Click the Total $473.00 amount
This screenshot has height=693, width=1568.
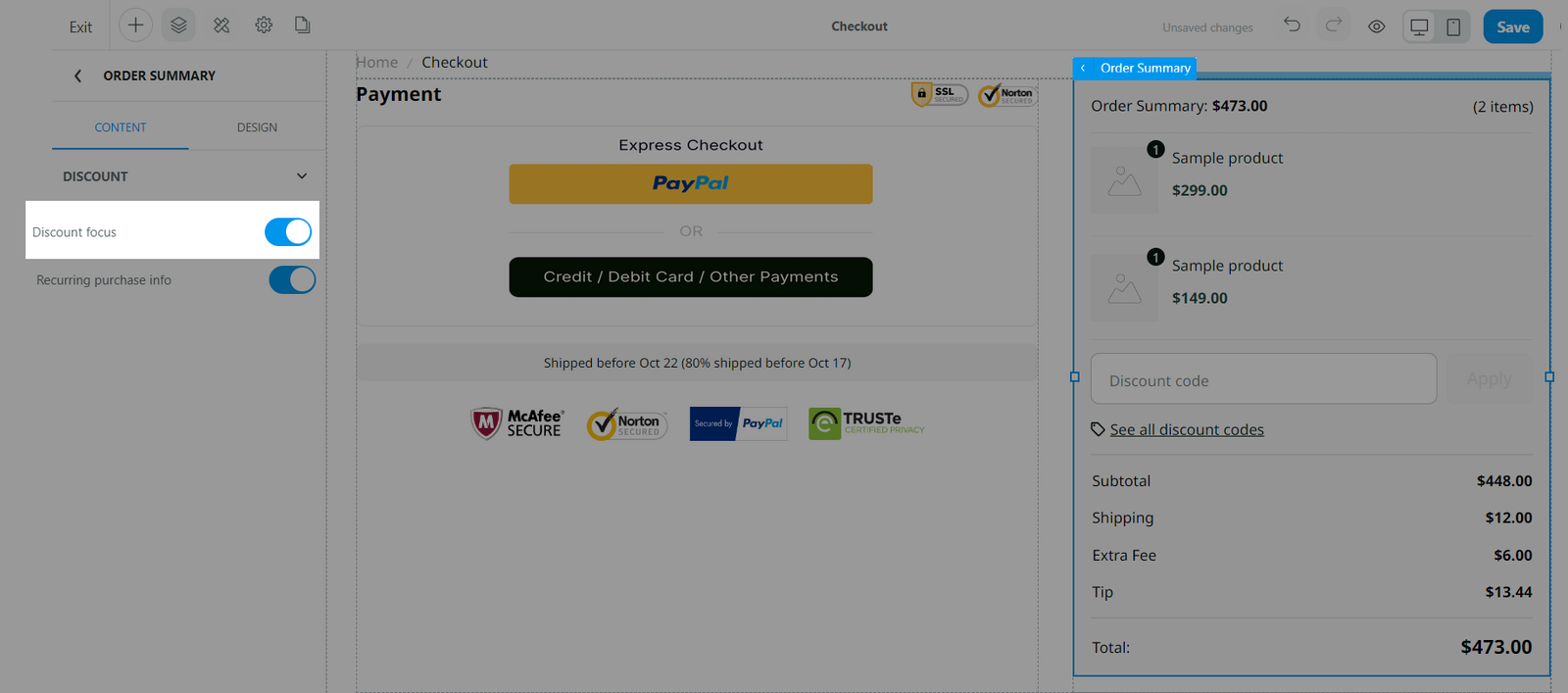click(x=1495, y=647)
